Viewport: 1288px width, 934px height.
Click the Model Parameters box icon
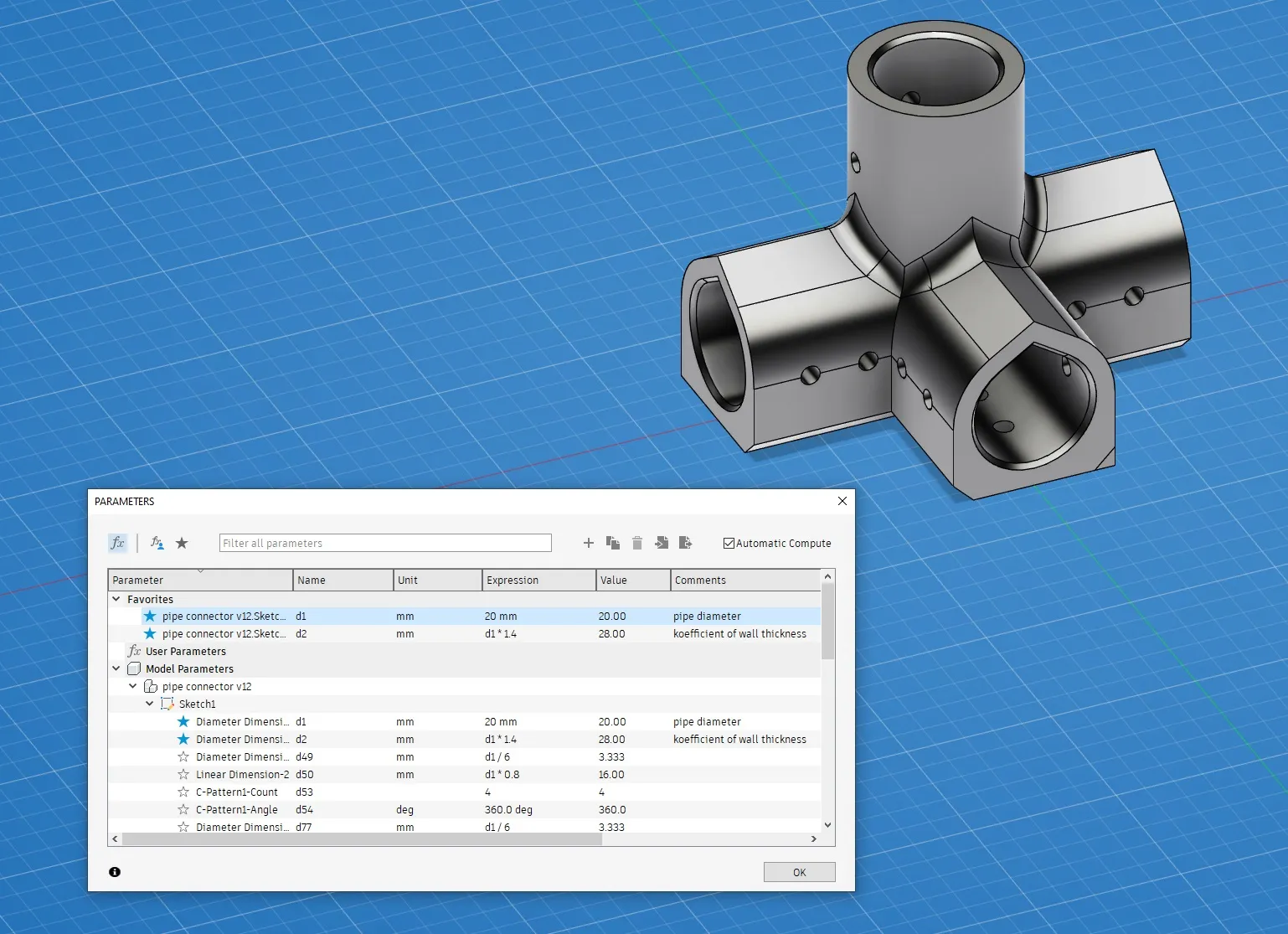pos(134,668)
